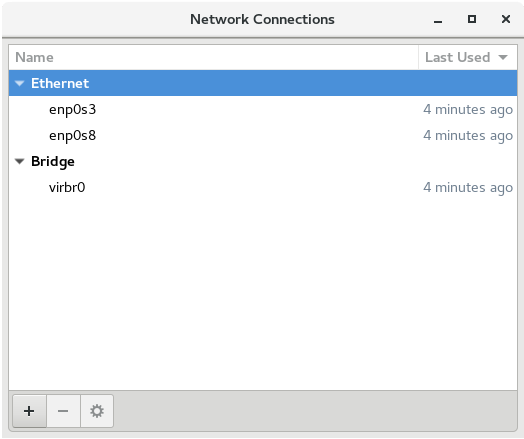524x439 pixels.
Task: Maximize the Network Connections window
Action: point(472,19)
